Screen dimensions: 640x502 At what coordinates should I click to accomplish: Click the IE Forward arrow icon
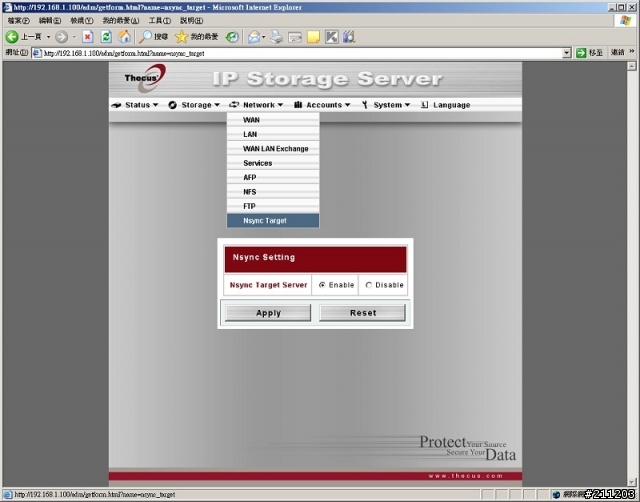click(x=61, y=37)
